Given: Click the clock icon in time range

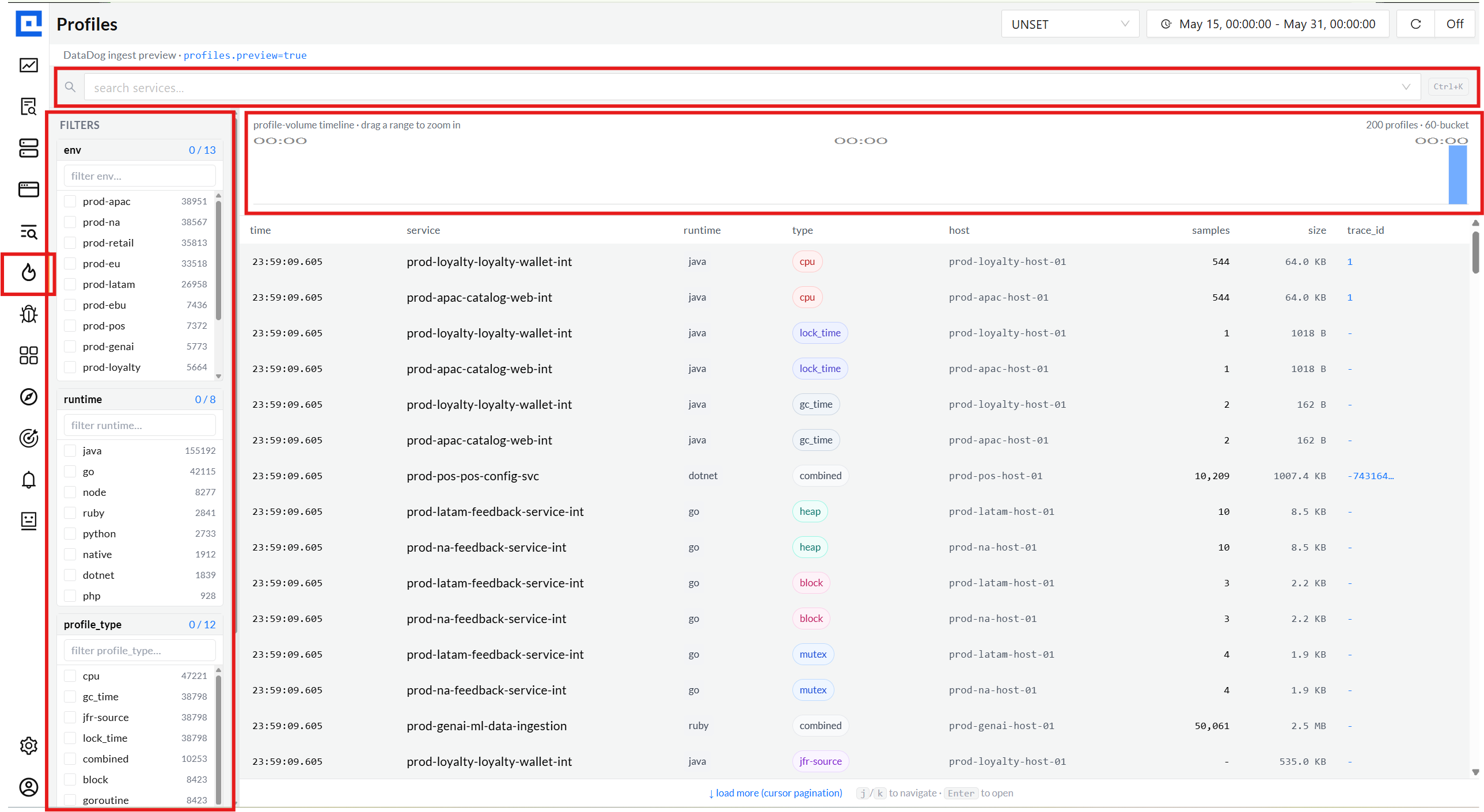Looking at the screenshot, I should pyautogui.click(x=1166, y=24).
